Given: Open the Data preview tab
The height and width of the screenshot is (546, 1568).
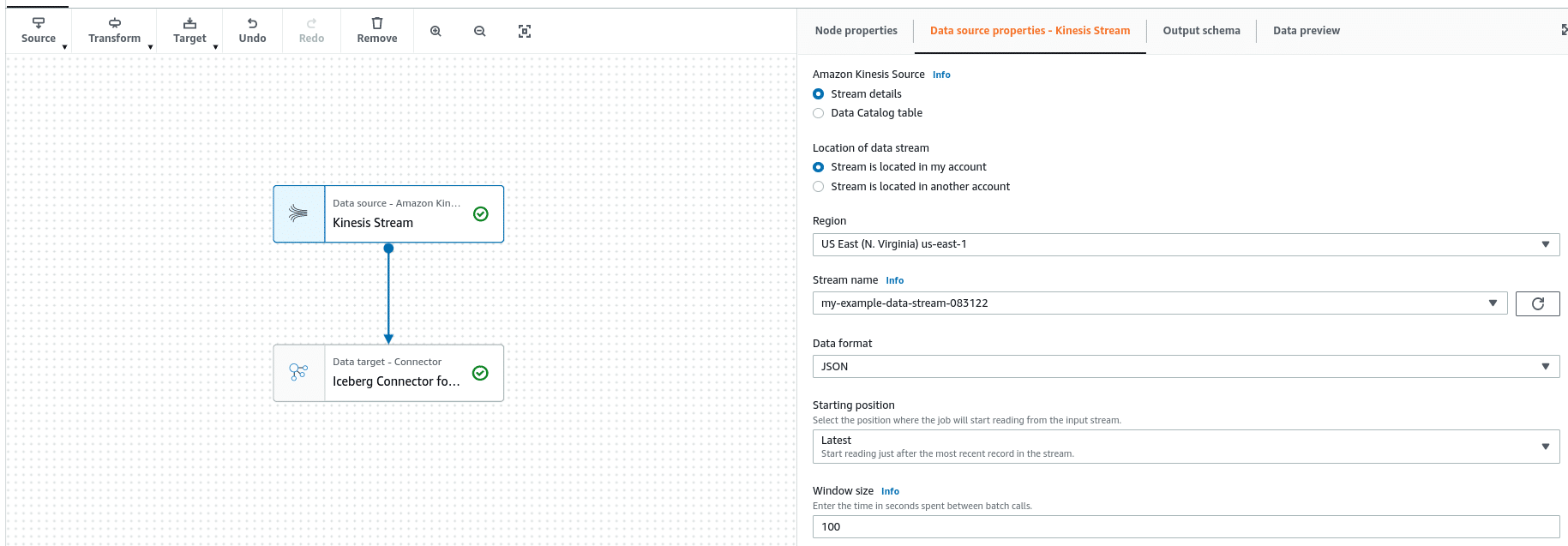Looking at the screenshot, I should [1306, 31].
